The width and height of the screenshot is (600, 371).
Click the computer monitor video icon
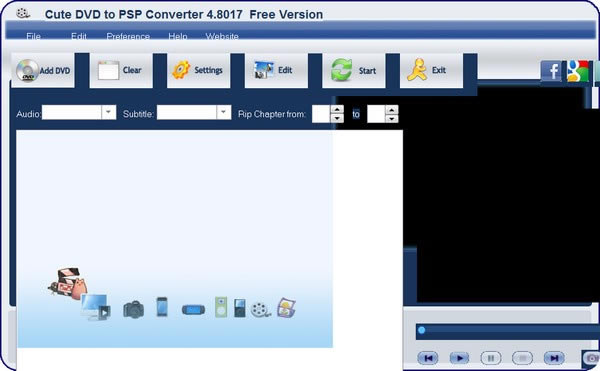96,307
